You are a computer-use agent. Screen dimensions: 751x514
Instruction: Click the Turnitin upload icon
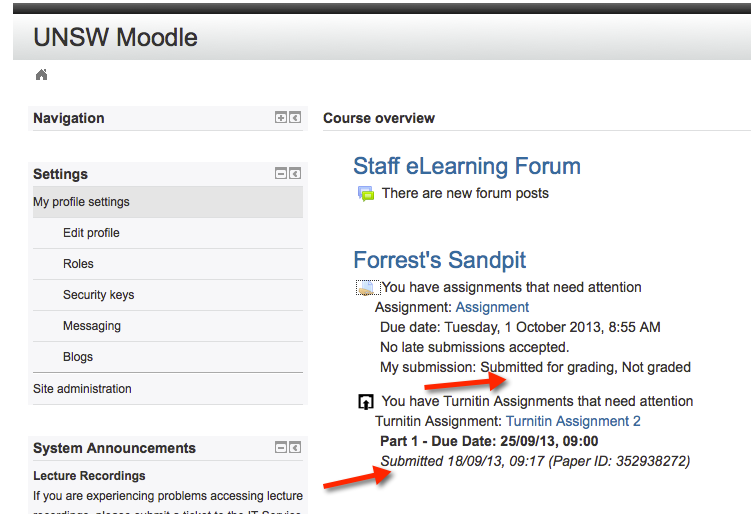tap(366, 401)
